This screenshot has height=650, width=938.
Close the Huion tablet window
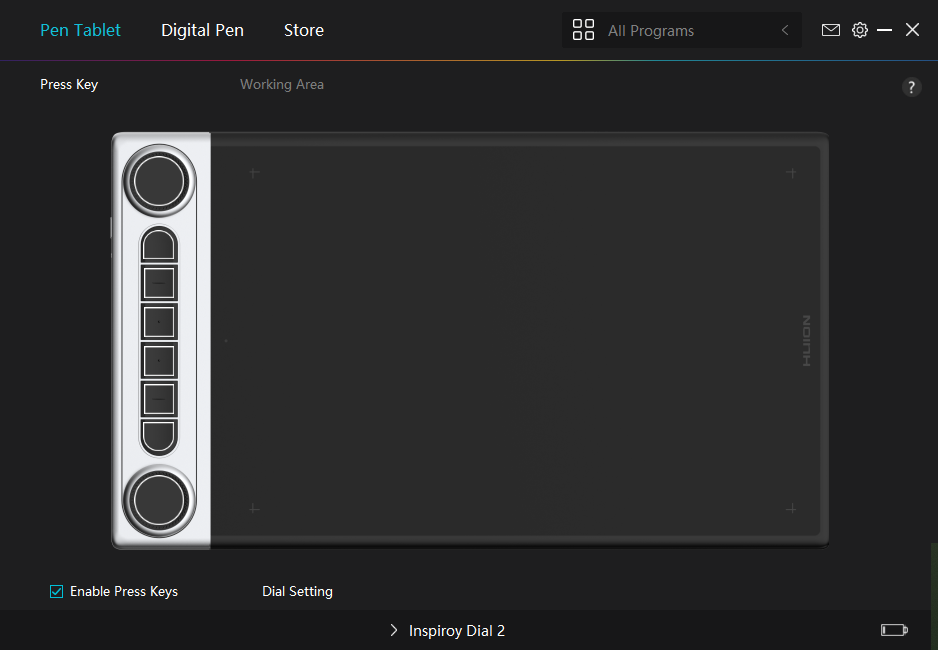click(912, 30)
